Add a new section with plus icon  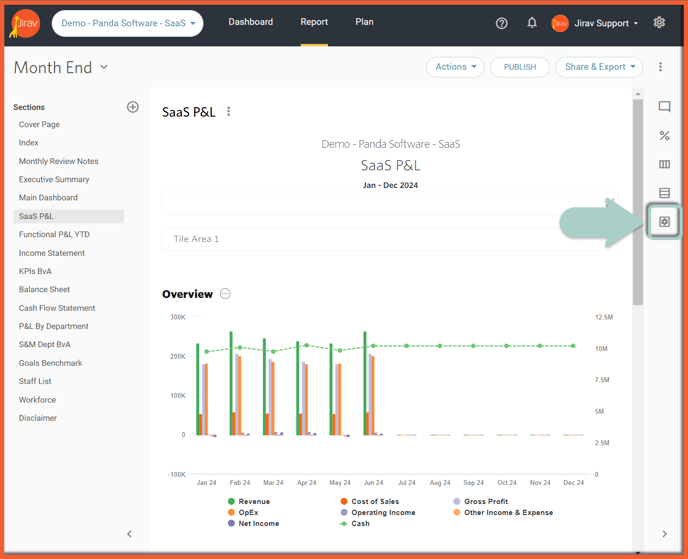133,107
